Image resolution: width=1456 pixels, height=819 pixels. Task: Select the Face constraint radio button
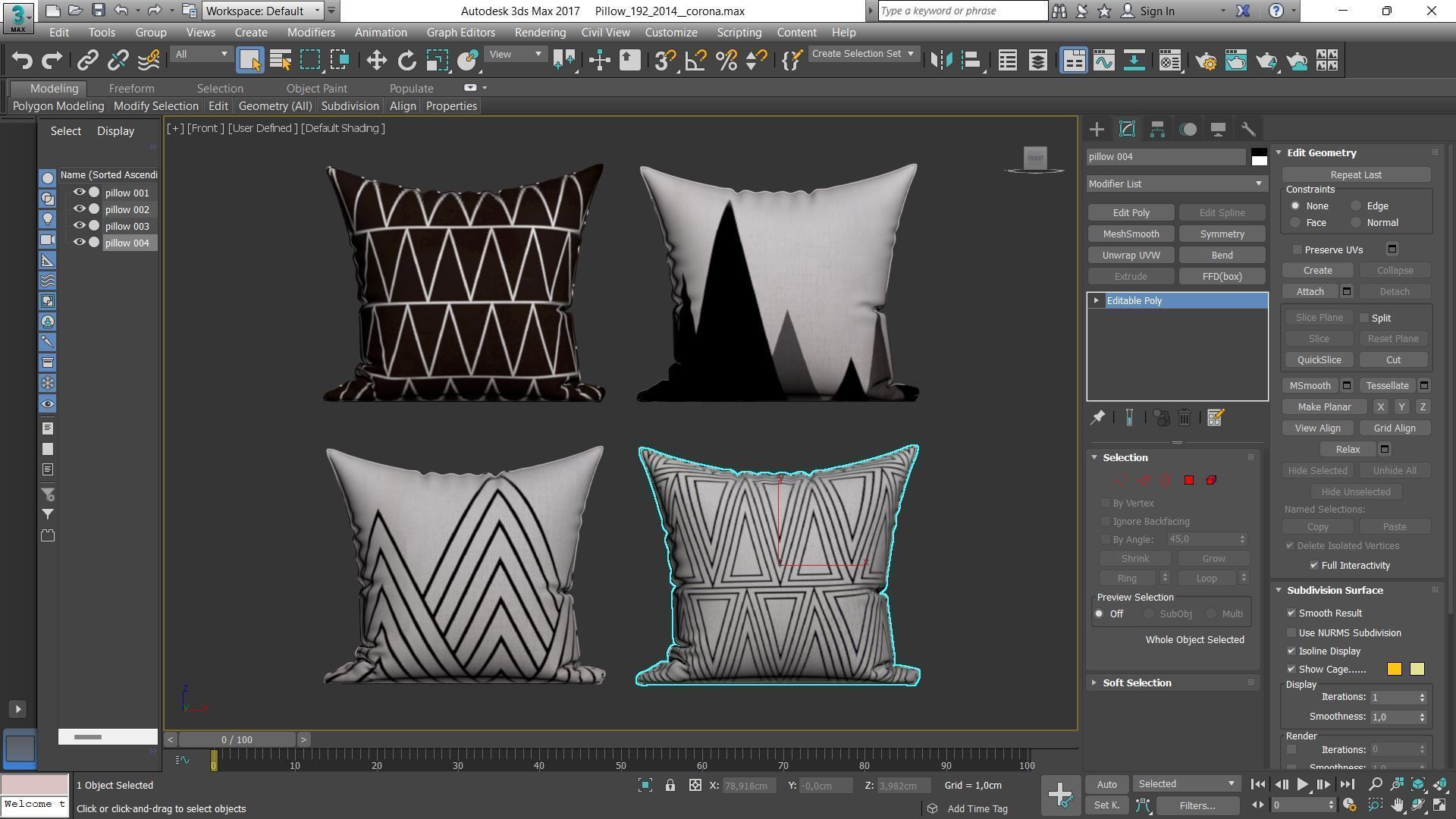tap(1295, 223)
